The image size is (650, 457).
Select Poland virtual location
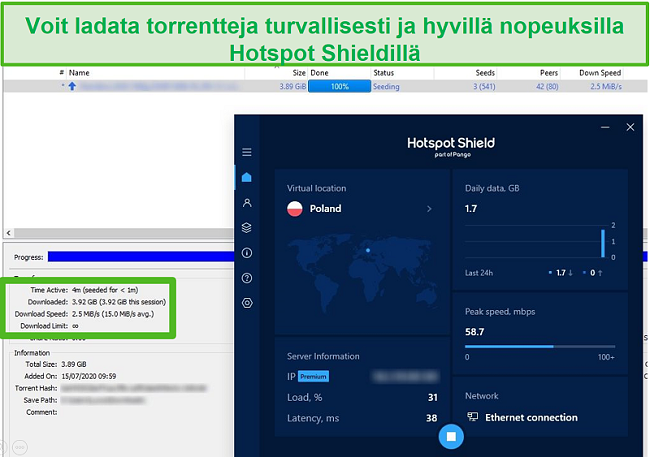pyautogui.click(x=360, y=209)
